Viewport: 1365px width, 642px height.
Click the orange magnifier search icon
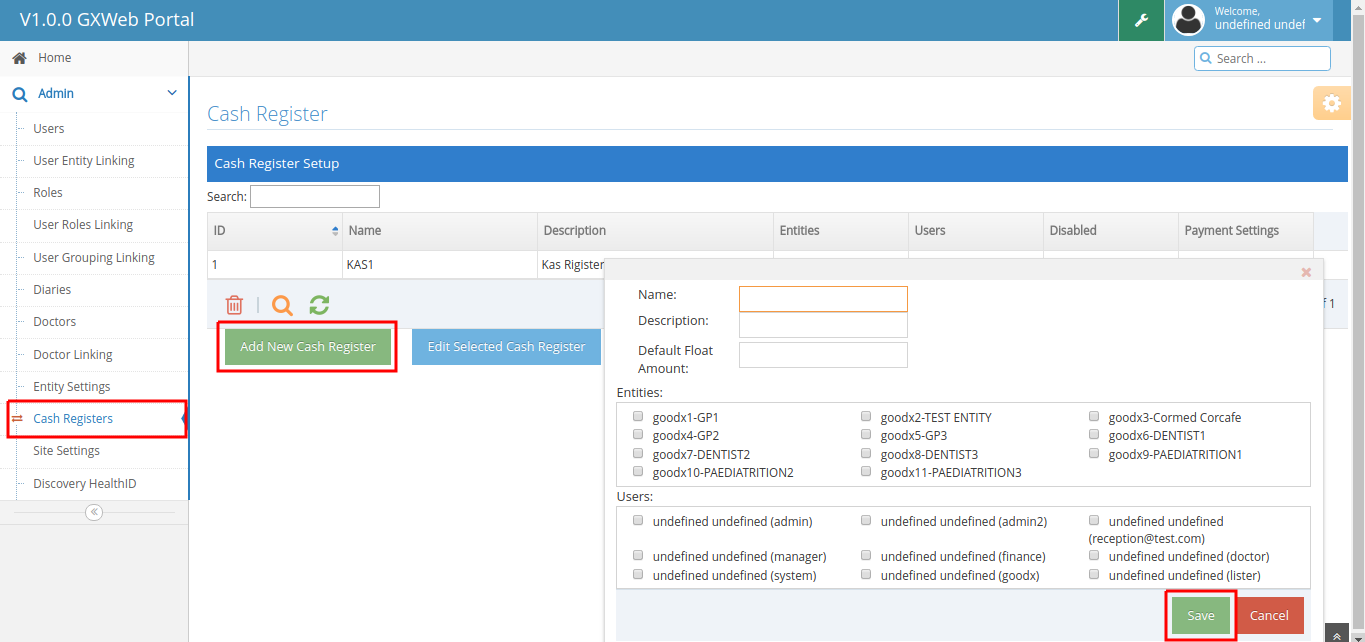pyautogui.click(x=282, y=305)
